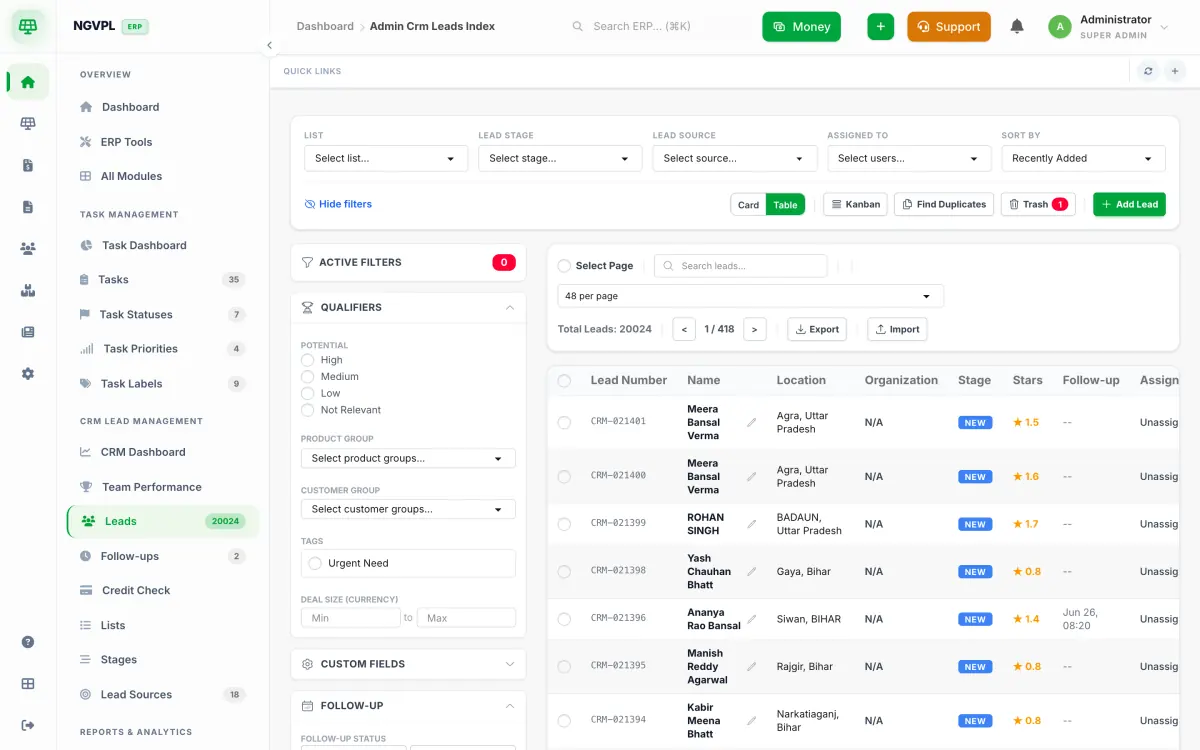The height and width of the screenshot is (750, 1200).
Task: Open the customer groups dropdown
Action: (x=408, y=509)
